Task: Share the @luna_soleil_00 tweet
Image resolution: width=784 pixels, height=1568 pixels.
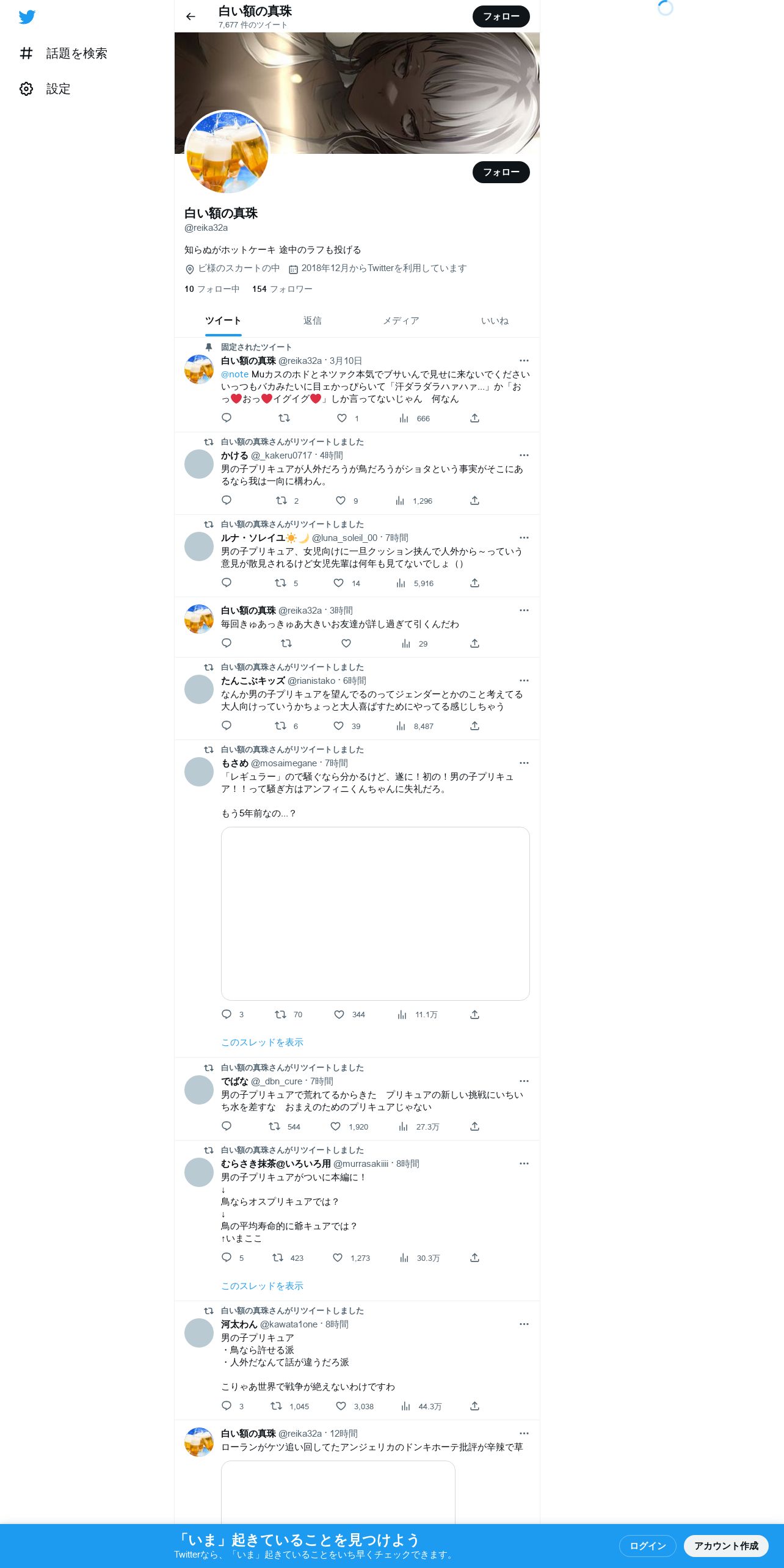Action: tap(474, 583)
